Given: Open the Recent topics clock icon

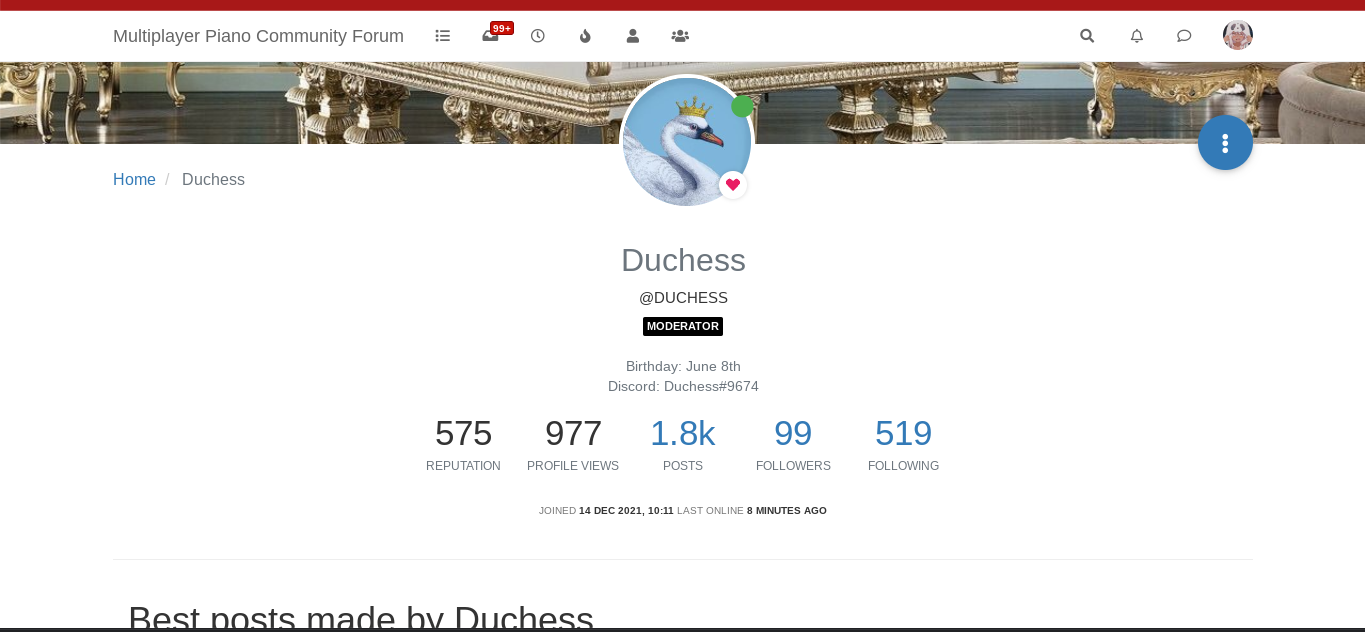Looking at the screenshot, I should [x=538, y=36].
